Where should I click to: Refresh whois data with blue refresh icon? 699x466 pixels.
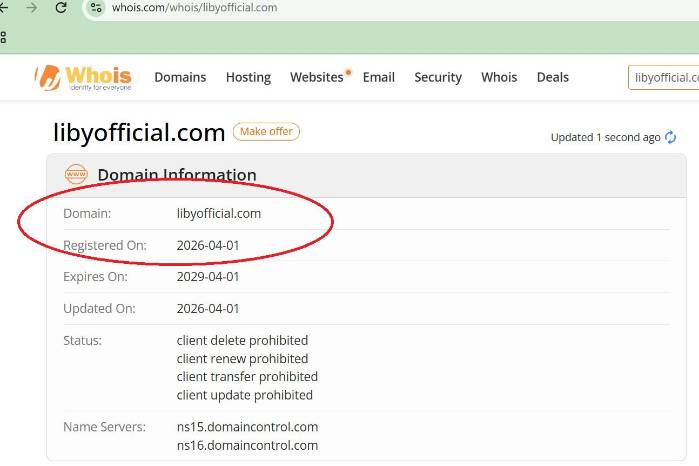click(670, 137)
